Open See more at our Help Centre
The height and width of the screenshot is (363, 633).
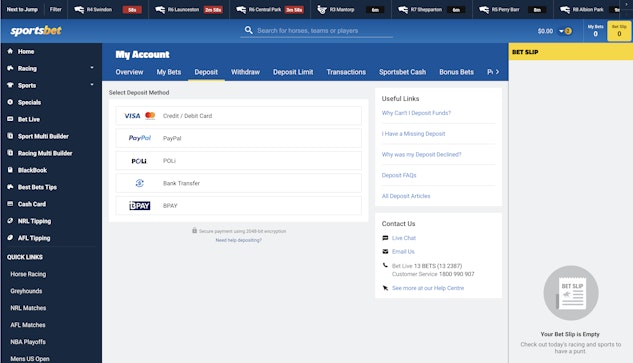point(428,288)
